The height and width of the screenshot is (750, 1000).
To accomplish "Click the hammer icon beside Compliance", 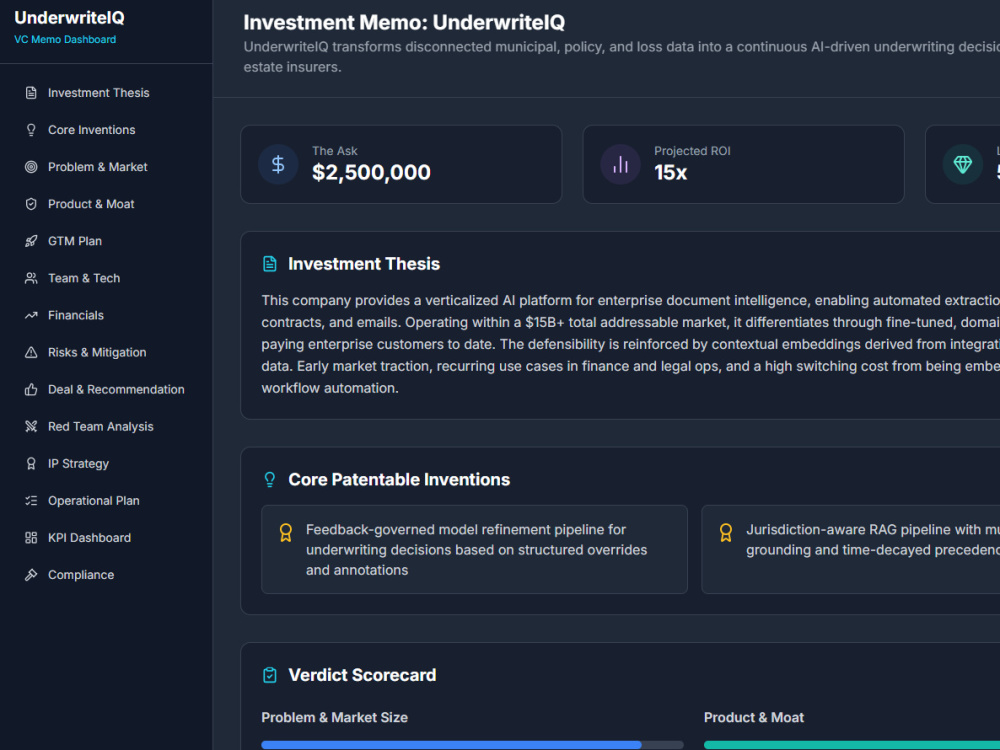I will (x=31, y=575).
